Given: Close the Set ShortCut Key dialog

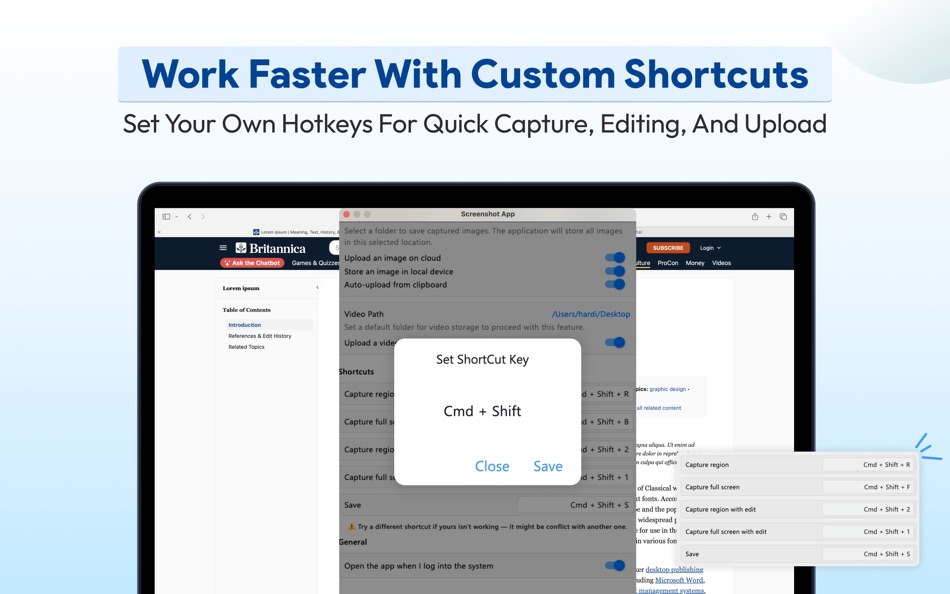Looking at the screenshot, I should click(x=492, y=466).
